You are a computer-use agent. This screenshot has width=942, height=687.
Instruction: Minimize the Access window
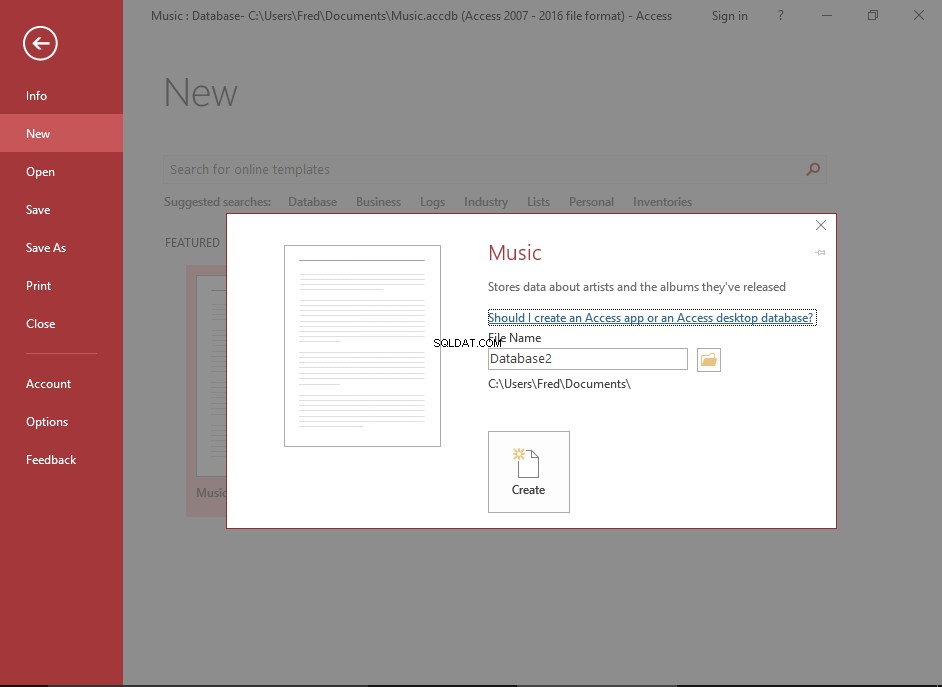point(827,16)
